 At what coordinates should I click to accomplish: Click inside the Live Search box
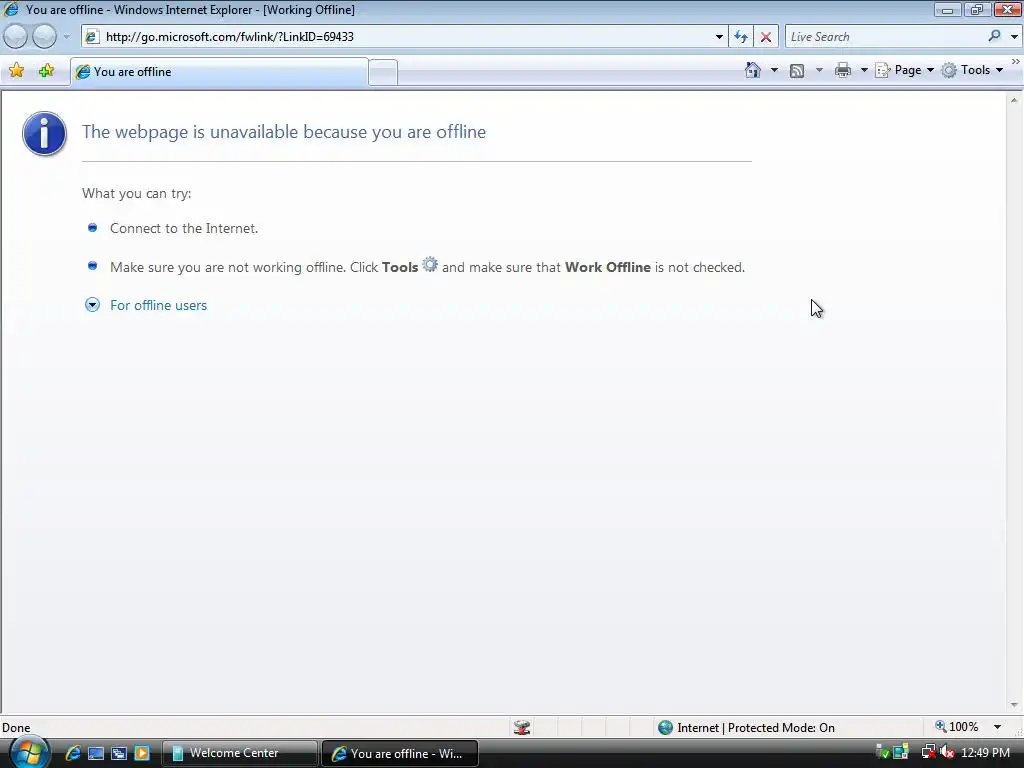click(x=885, y=37)
